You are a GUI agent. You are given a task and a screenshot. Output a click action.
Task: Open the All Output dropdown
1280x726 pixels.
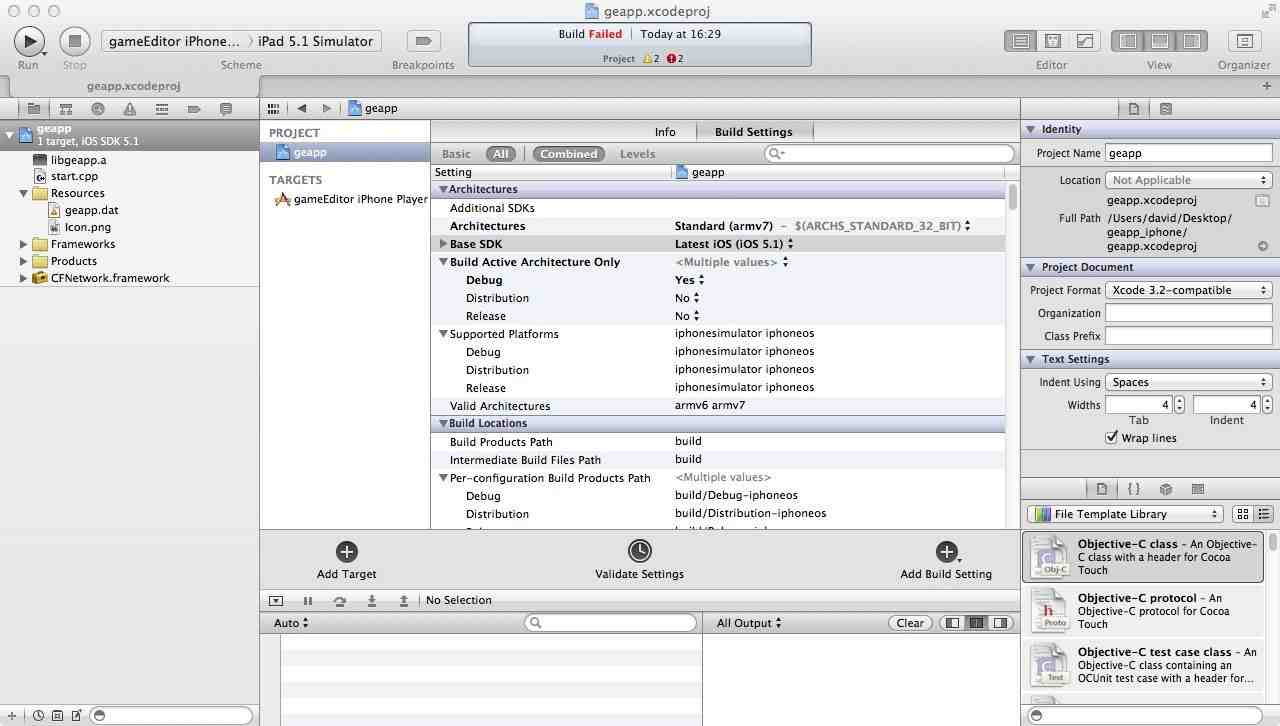coord(749,623)
